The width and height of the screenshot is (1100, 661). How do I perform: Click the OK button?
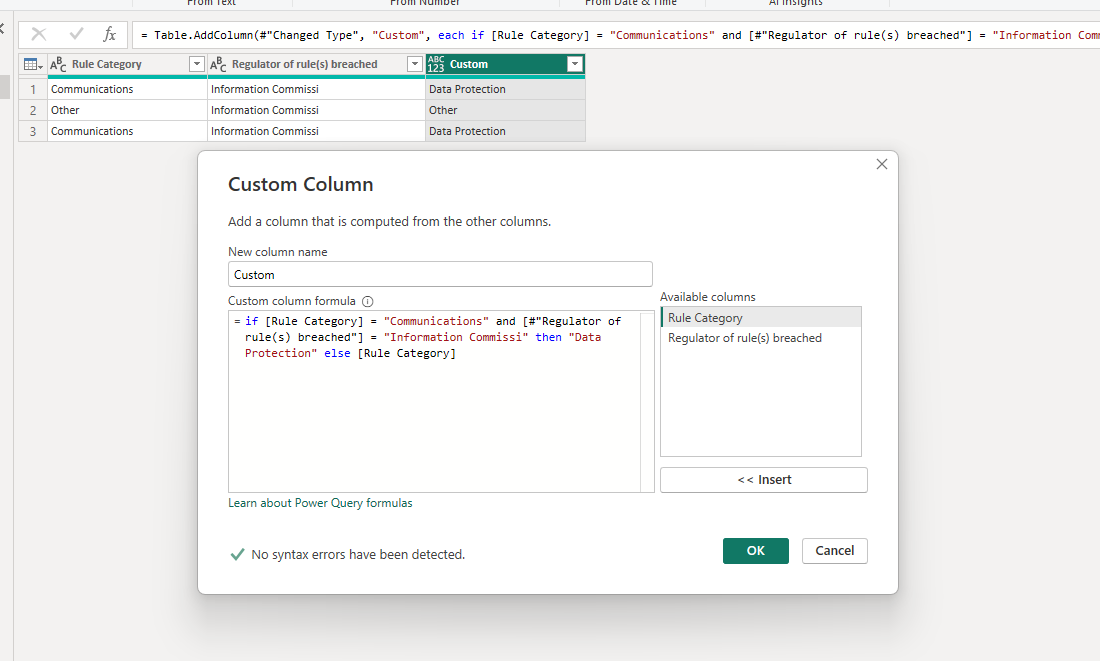click(756, 551)
